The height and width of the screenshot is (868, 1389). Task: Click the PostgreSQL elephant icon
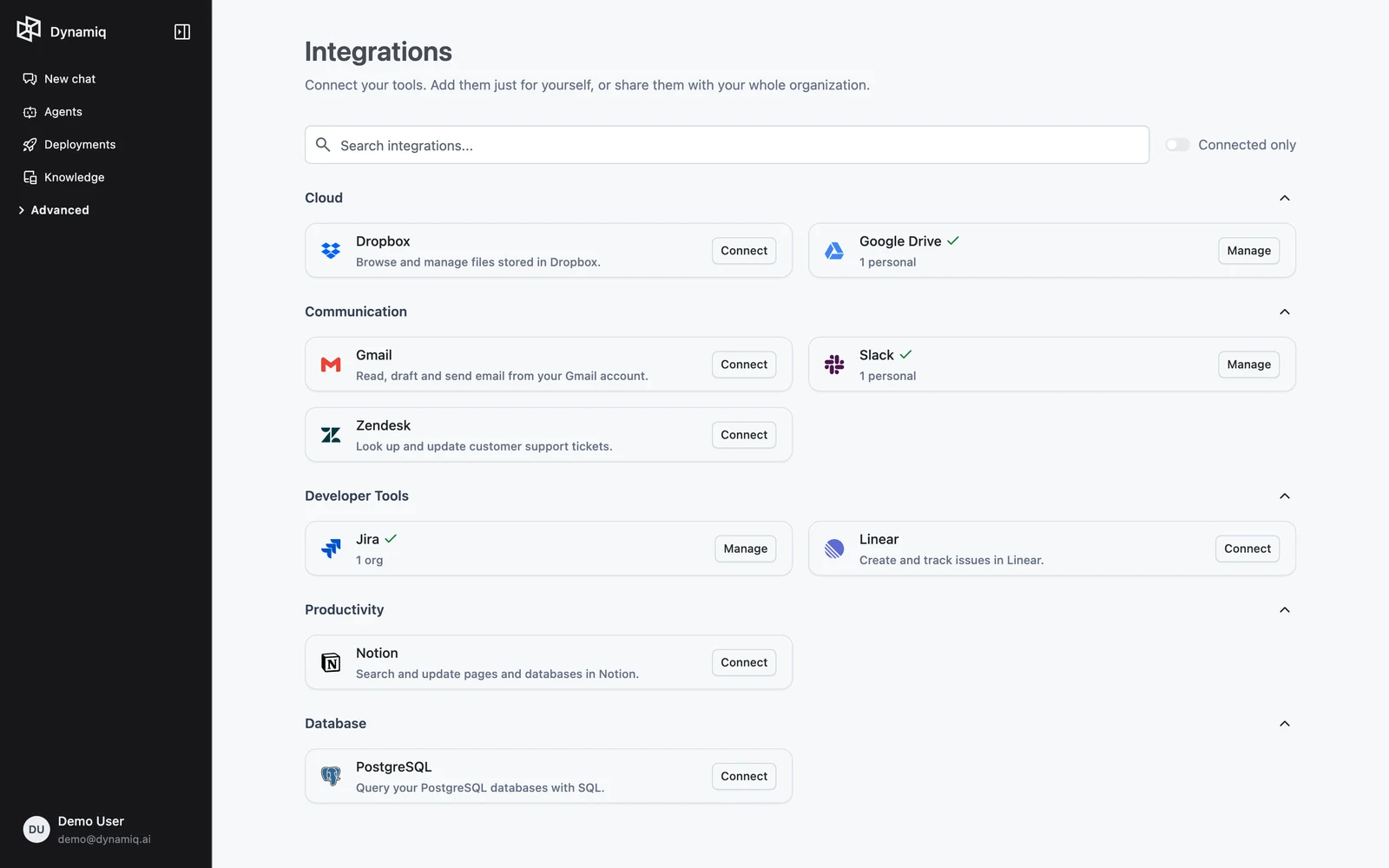tap(331, 776)
